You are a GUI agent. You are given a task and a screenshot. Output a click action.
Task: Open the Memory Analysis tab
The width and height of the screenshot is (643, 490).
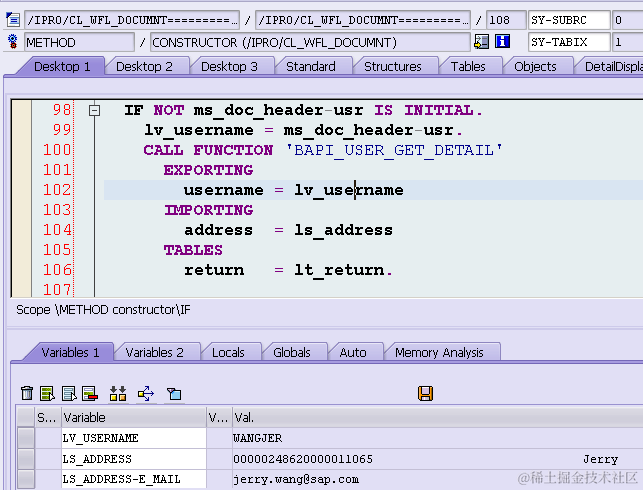(439, 353)
